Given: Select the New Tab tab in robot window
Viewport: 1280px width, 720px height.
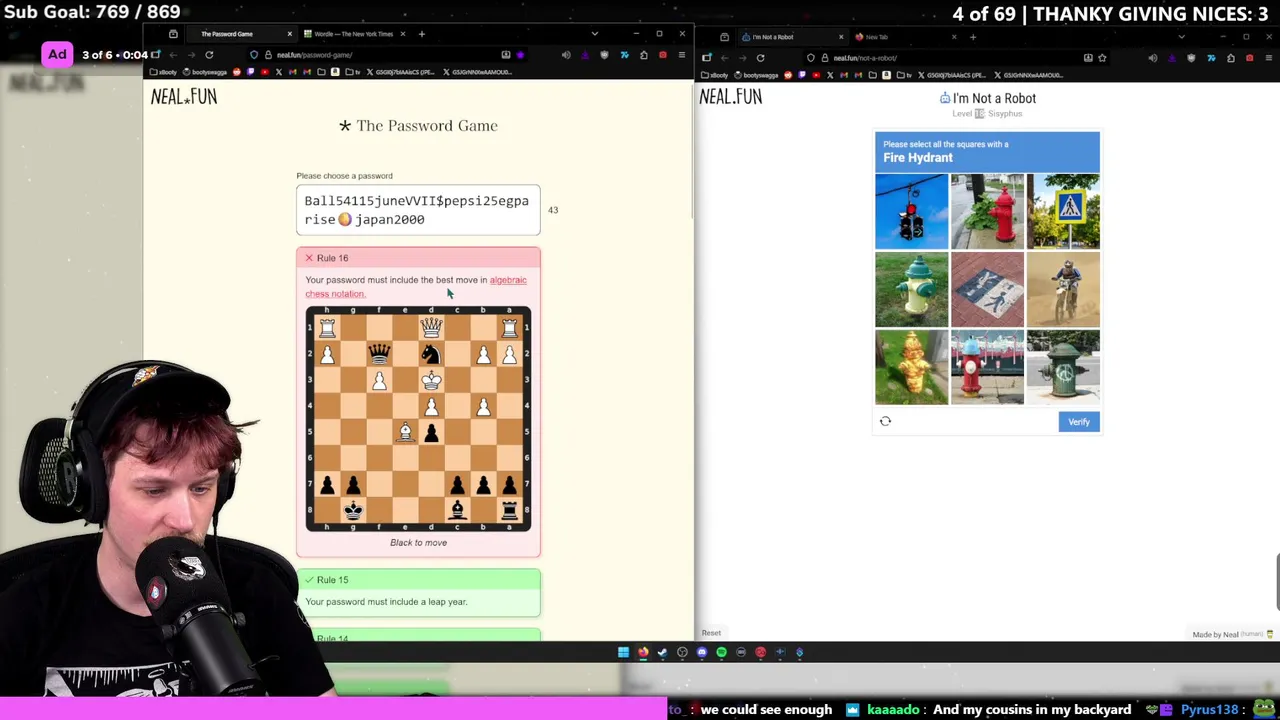Looking at the screenshot, I should pos(905,37).
